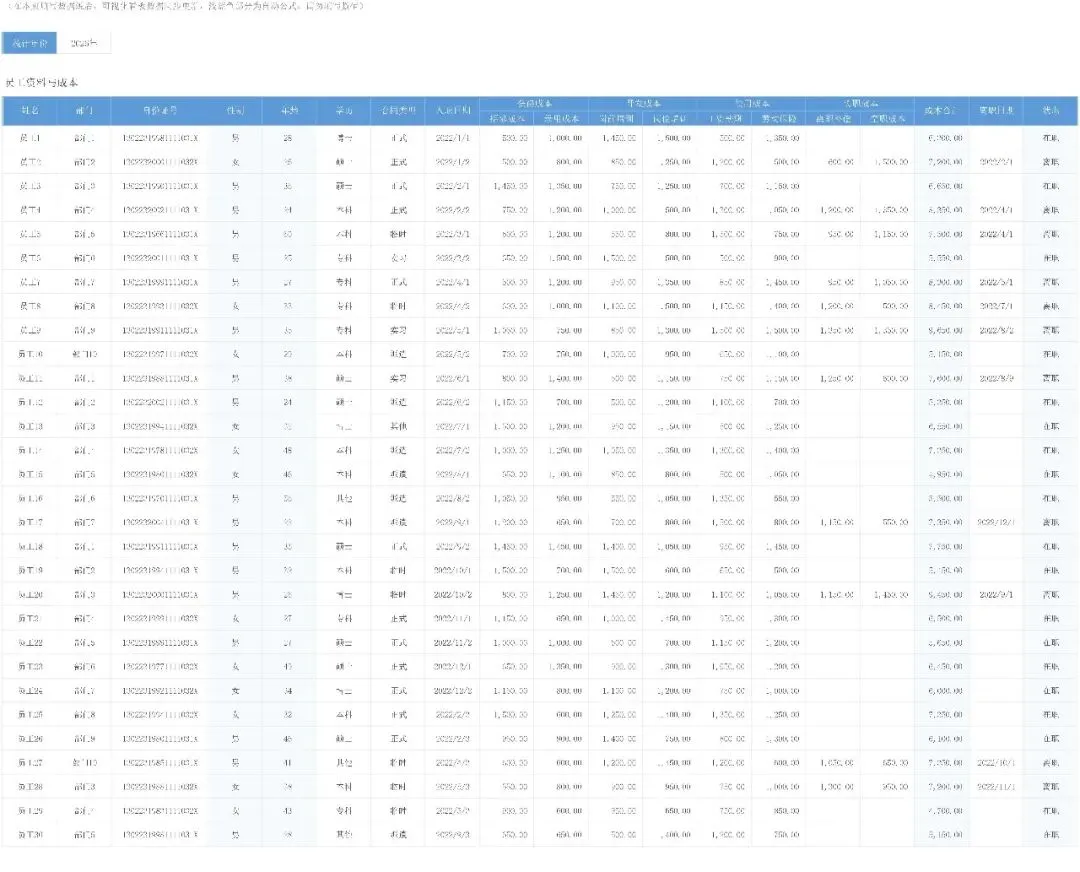1080x872 pixels.
Task: Click the status cell in 员工30 row
Action: tap(1050, 835)
